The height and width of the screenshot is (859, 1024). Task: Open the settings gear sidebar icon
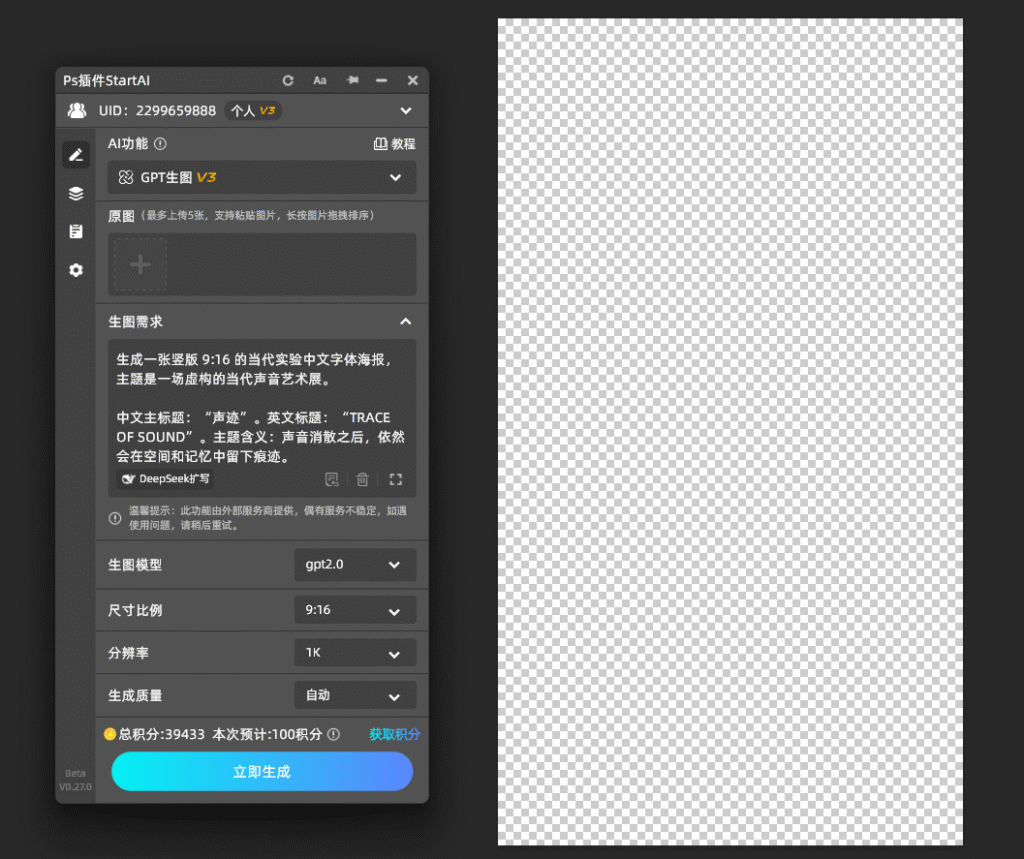76,270
